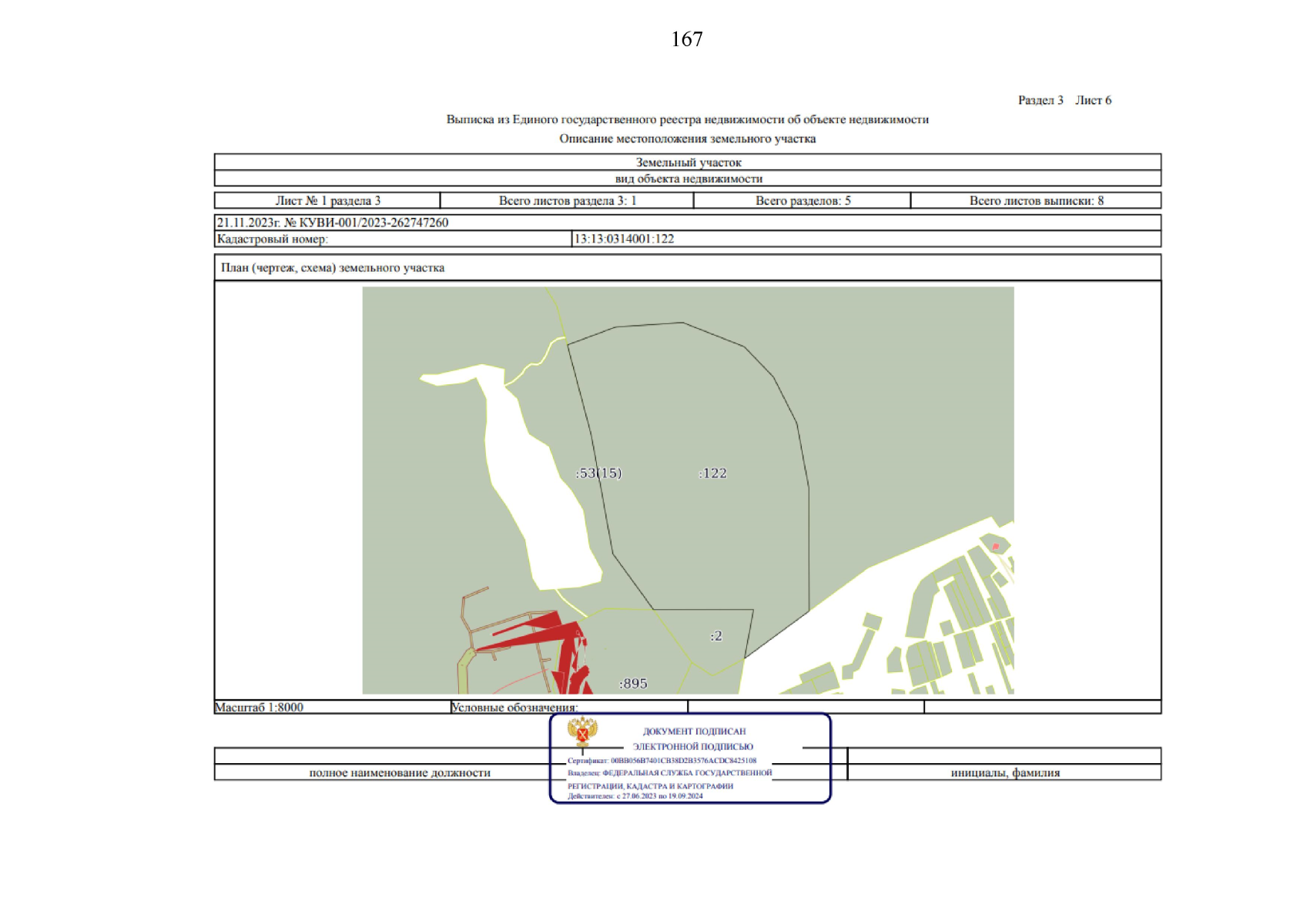
Task: Click the date and КУВИ request number line
Action: click(332, 223)
